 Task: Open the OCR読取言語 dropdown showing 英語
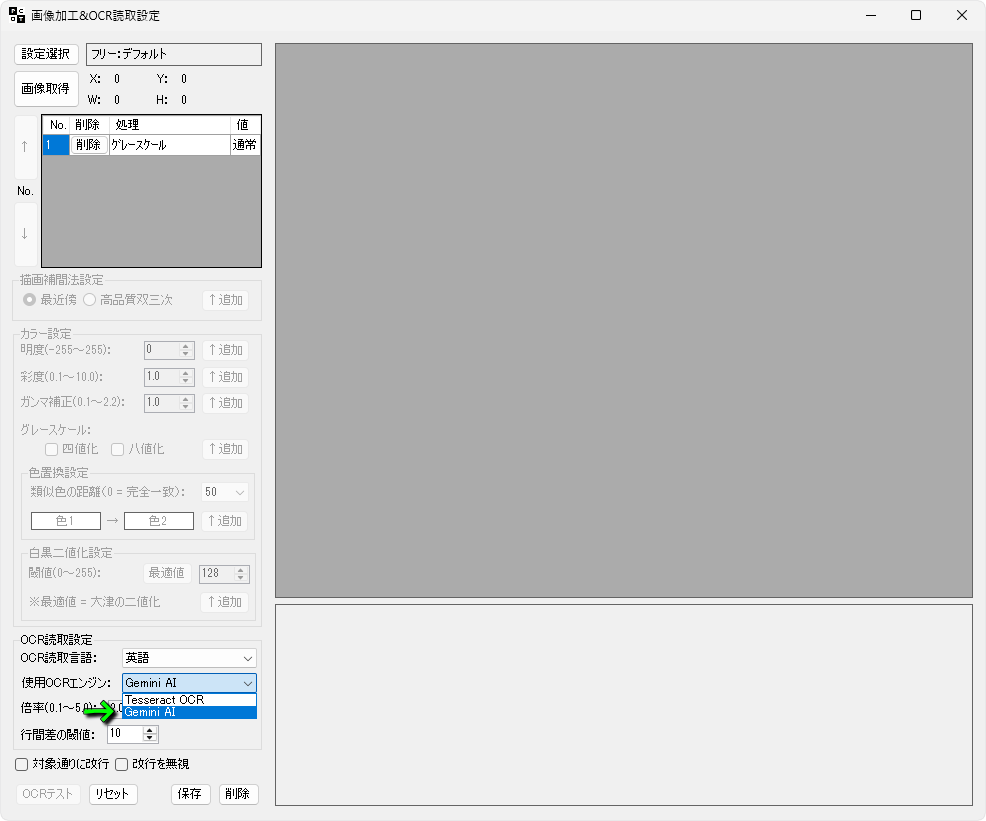[x=189, y=658]
